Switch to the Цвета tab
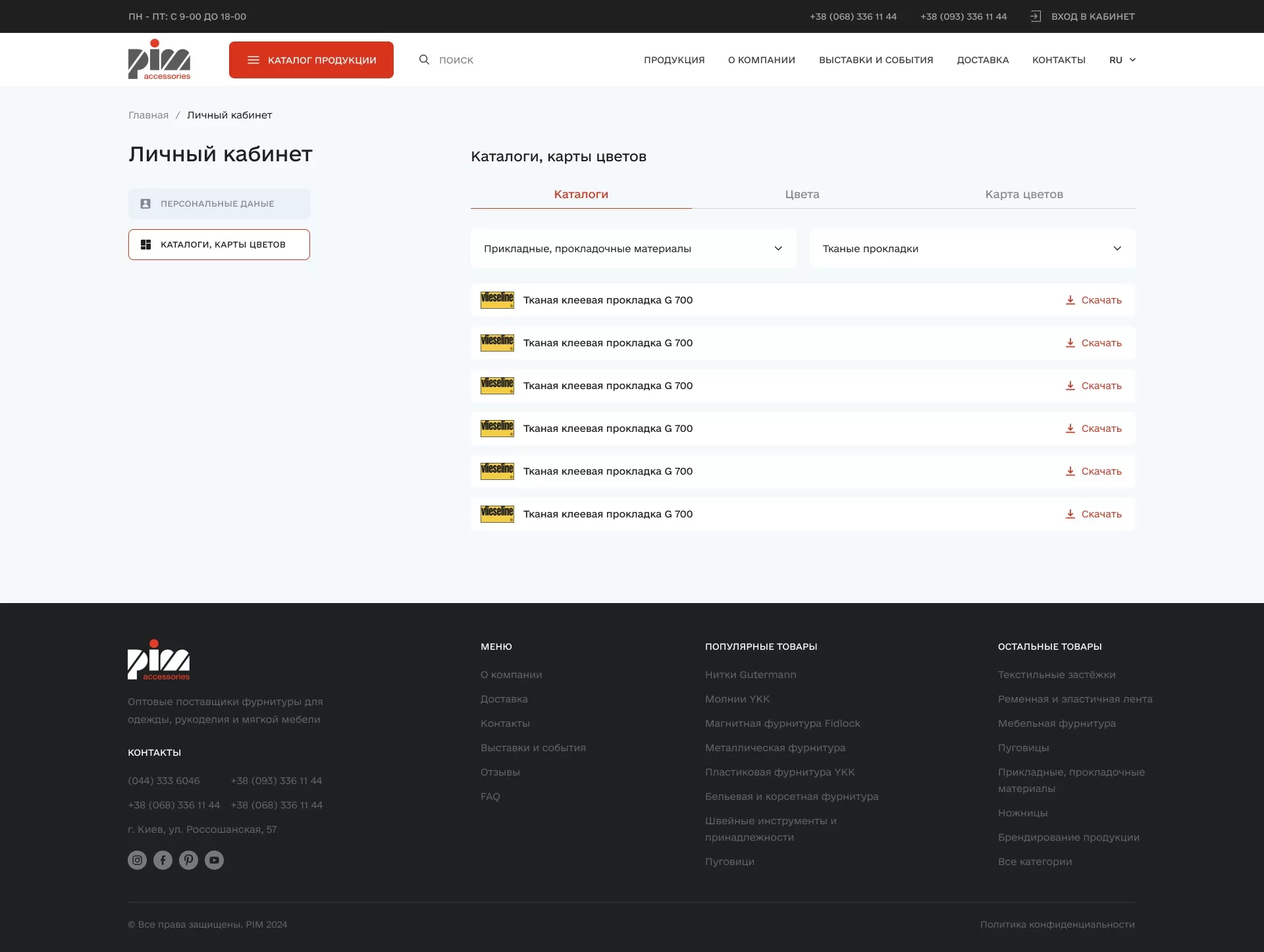The height and width of the screenshot is (952, 1264). (802, 194)
